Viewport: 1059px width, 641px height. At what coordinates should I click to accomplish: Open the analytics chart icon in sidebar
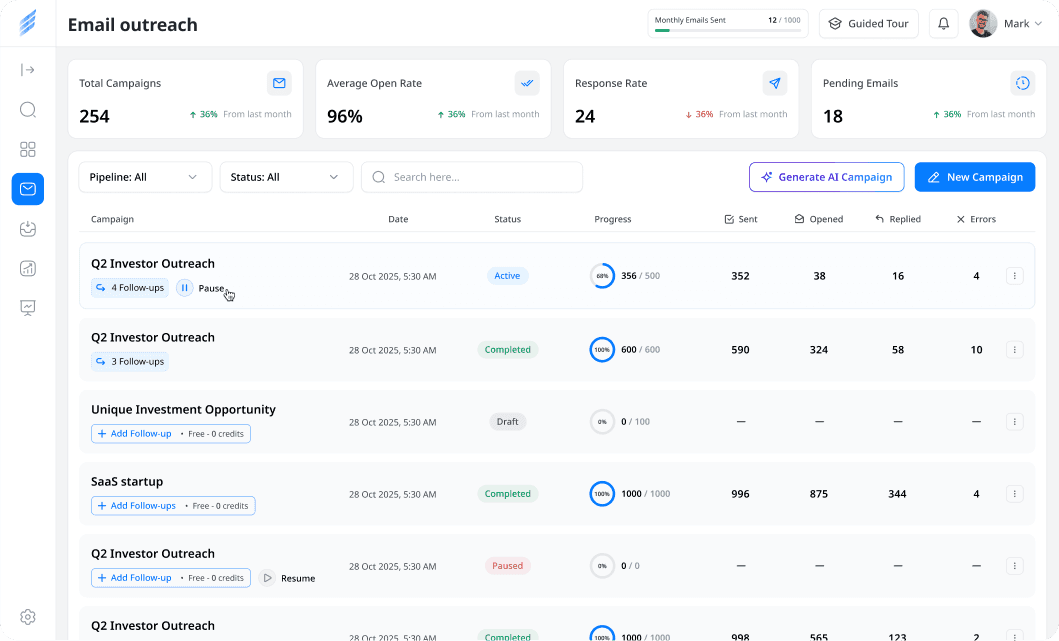[28, 268]
